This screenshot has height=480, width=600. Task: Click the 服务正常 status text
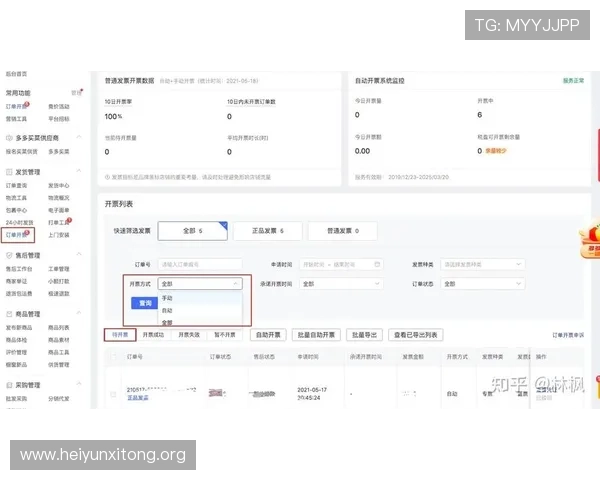coord(573,80)
